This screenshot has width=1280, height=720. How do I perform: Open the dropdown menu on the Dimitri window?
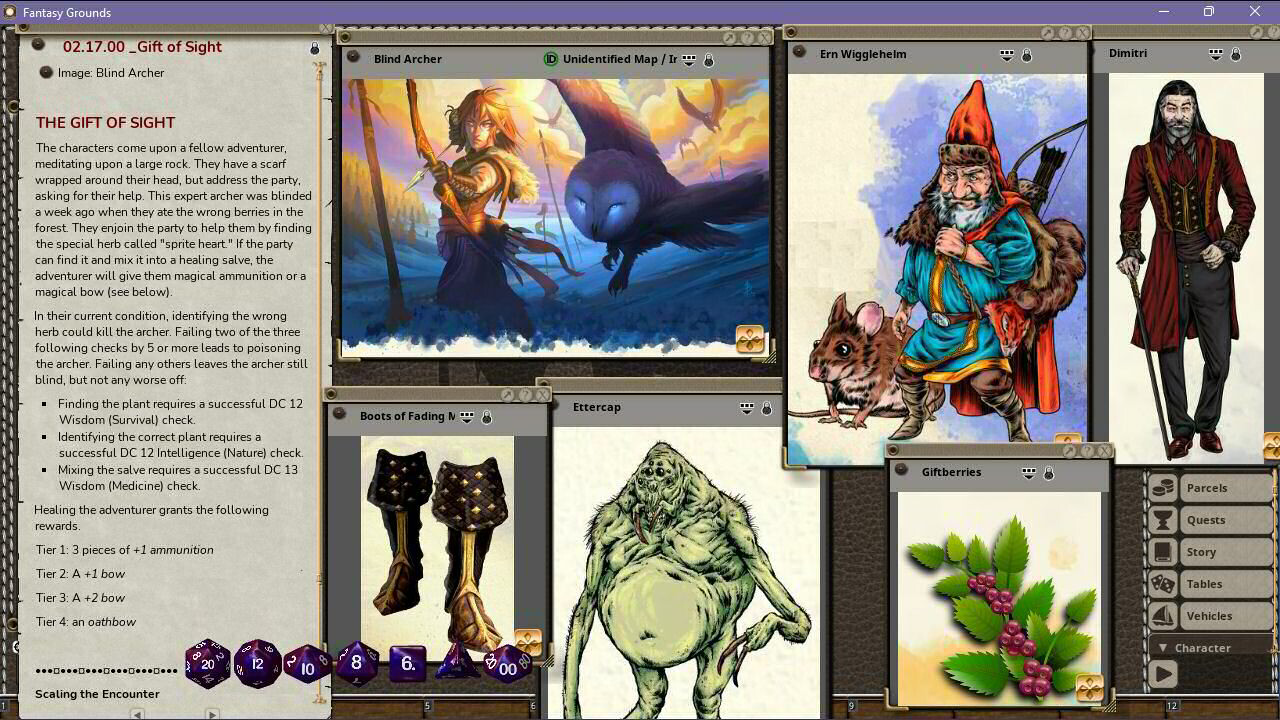[1217, 54]
